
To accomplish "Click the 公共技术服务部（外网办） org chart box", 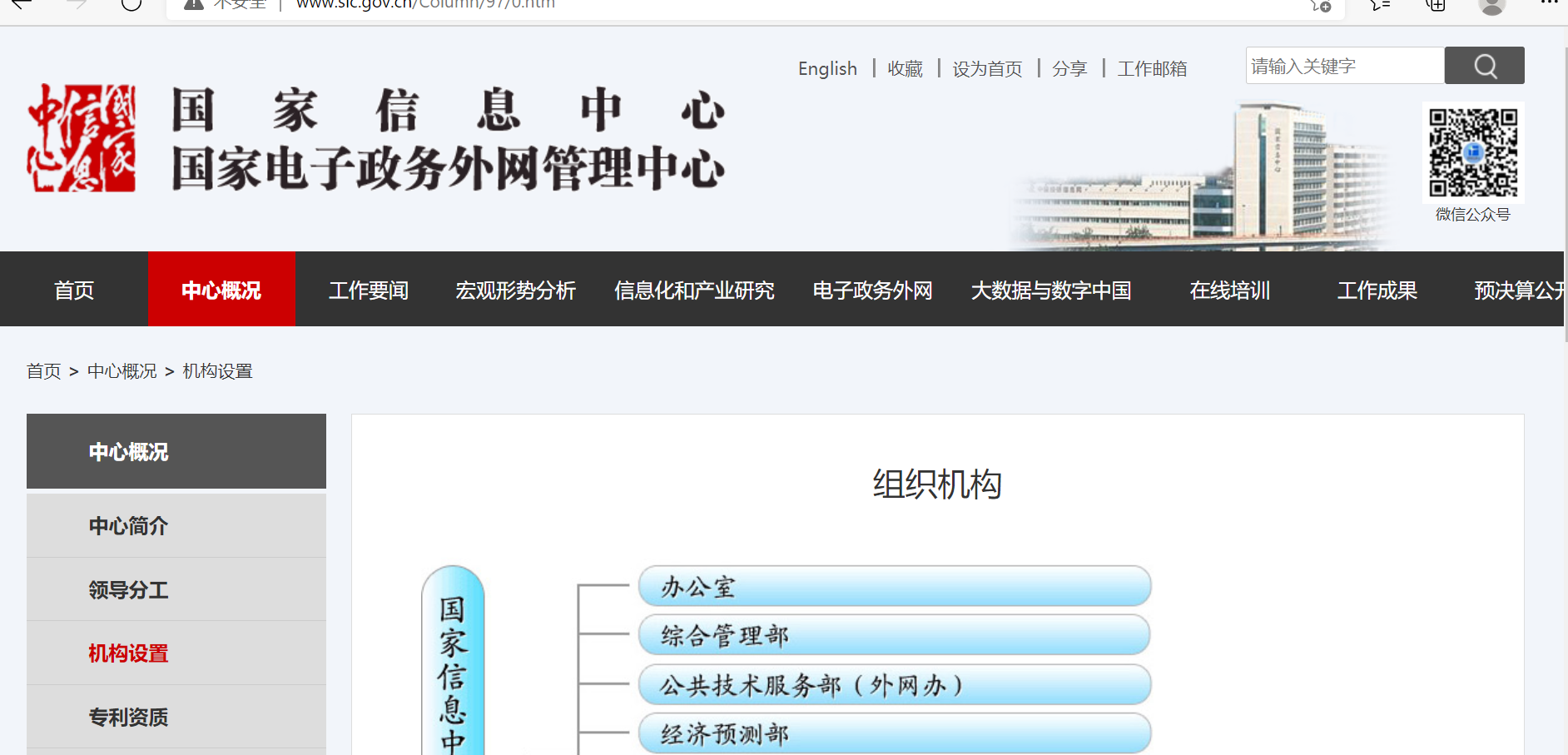I will [x=895, y=685].
